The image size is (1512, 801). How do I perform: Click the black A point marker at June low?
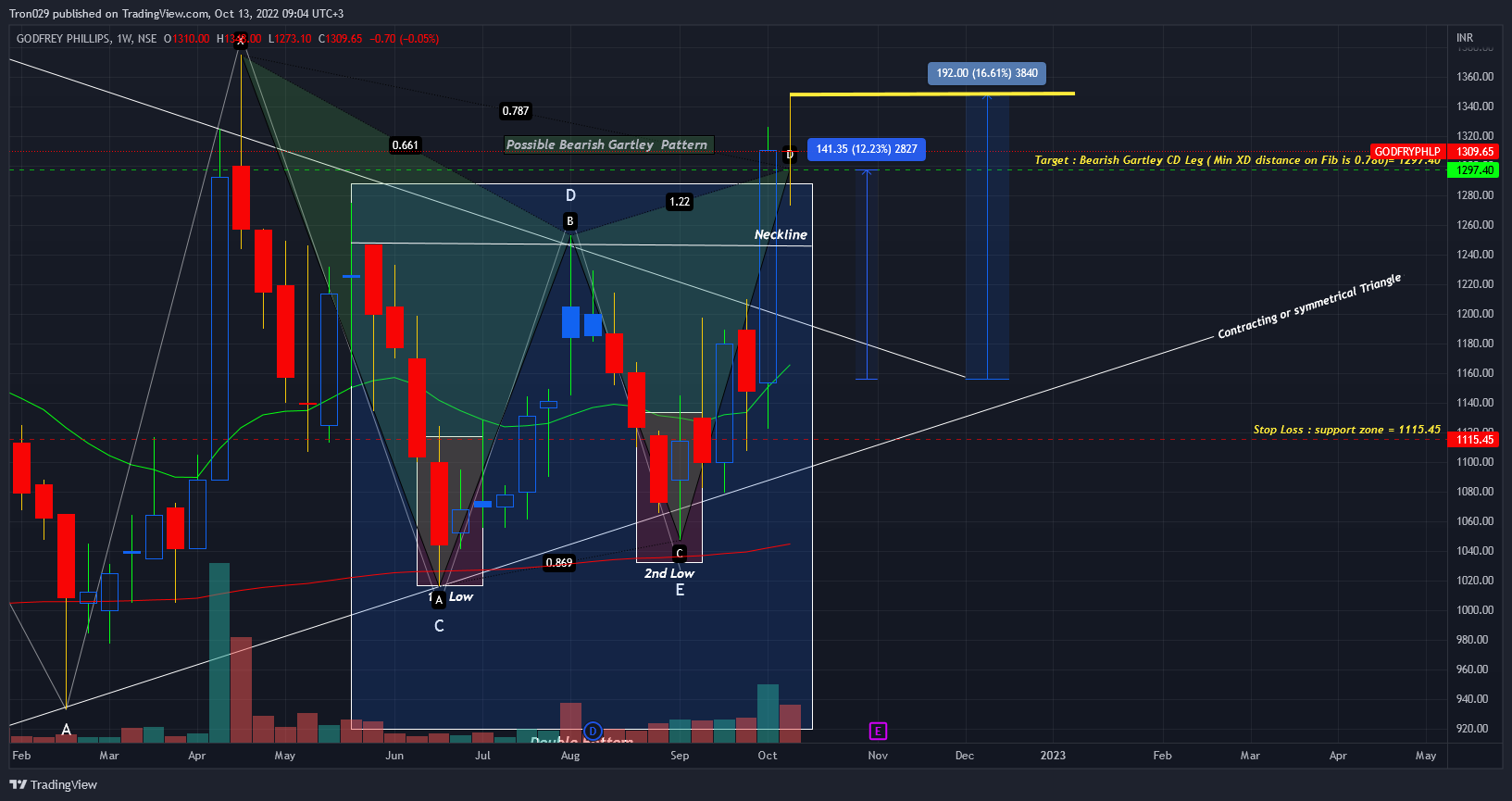pyautogui.click(x=439, y=599)
